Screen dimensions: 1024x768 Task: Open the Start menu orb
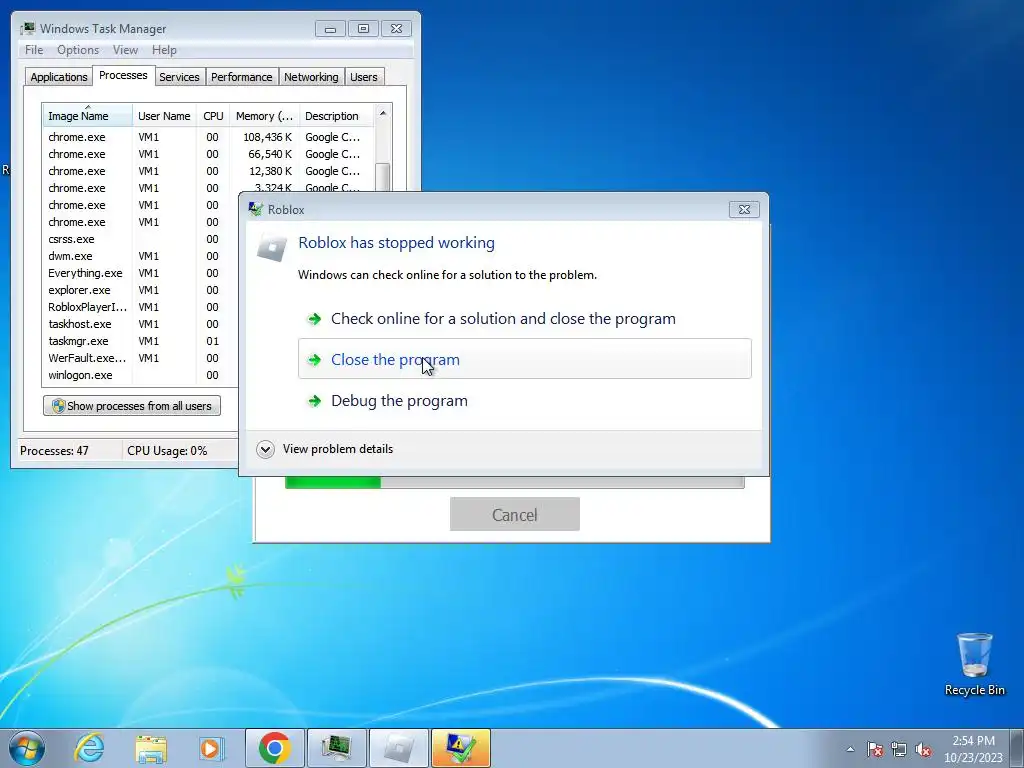(x=27, y=748)
